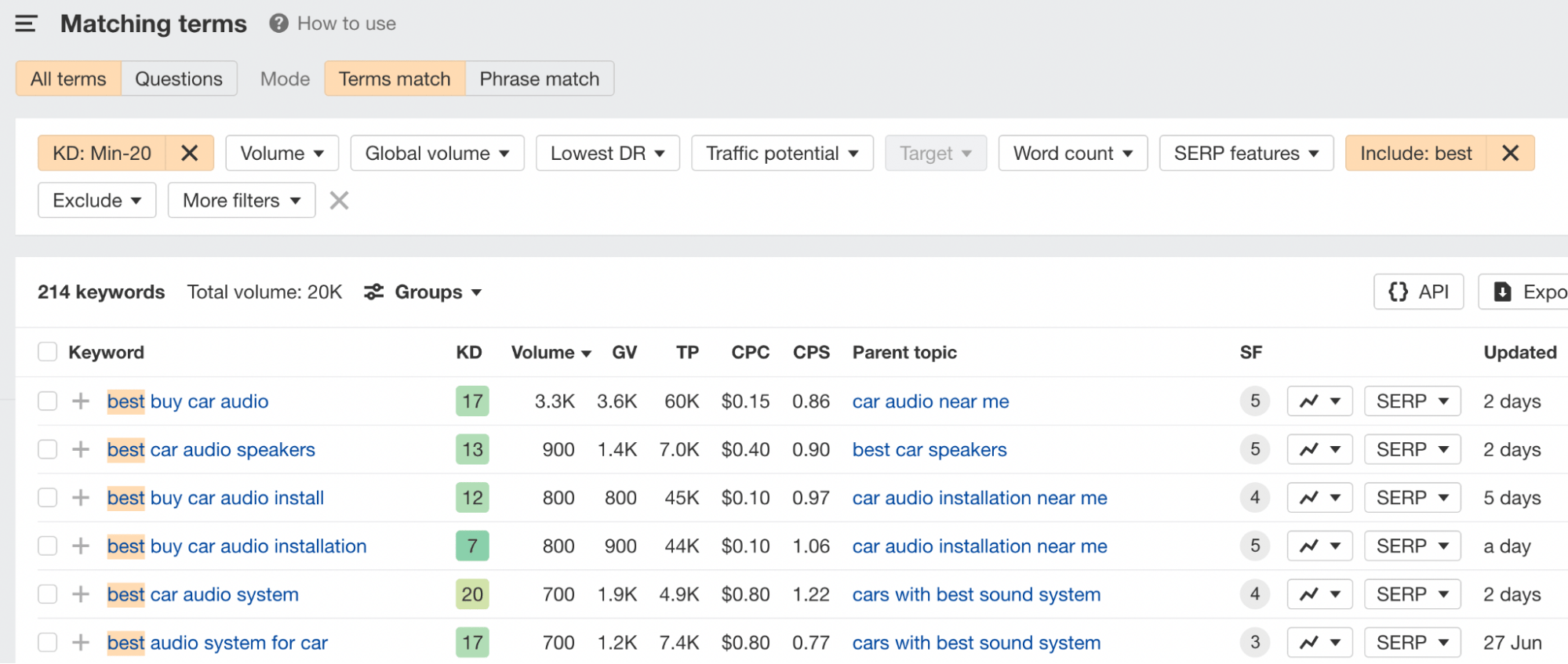The height and width of the screenshot is (664, 1568).
Task: Sort by the Volume column header
Action: click(x=551, y=352)
